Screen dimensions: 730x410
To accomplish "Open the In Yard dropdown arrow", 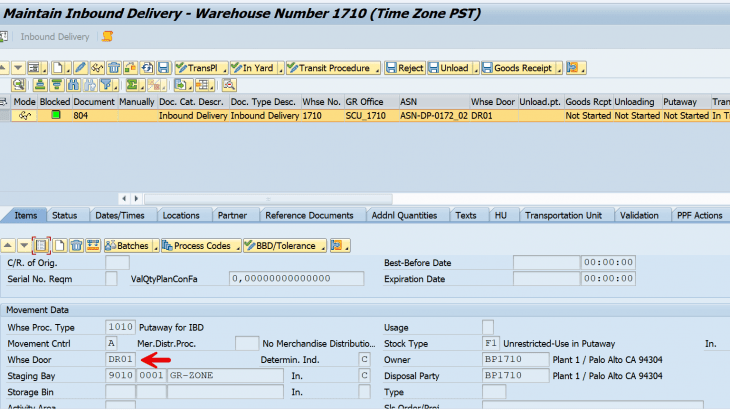I will (281, 70).
